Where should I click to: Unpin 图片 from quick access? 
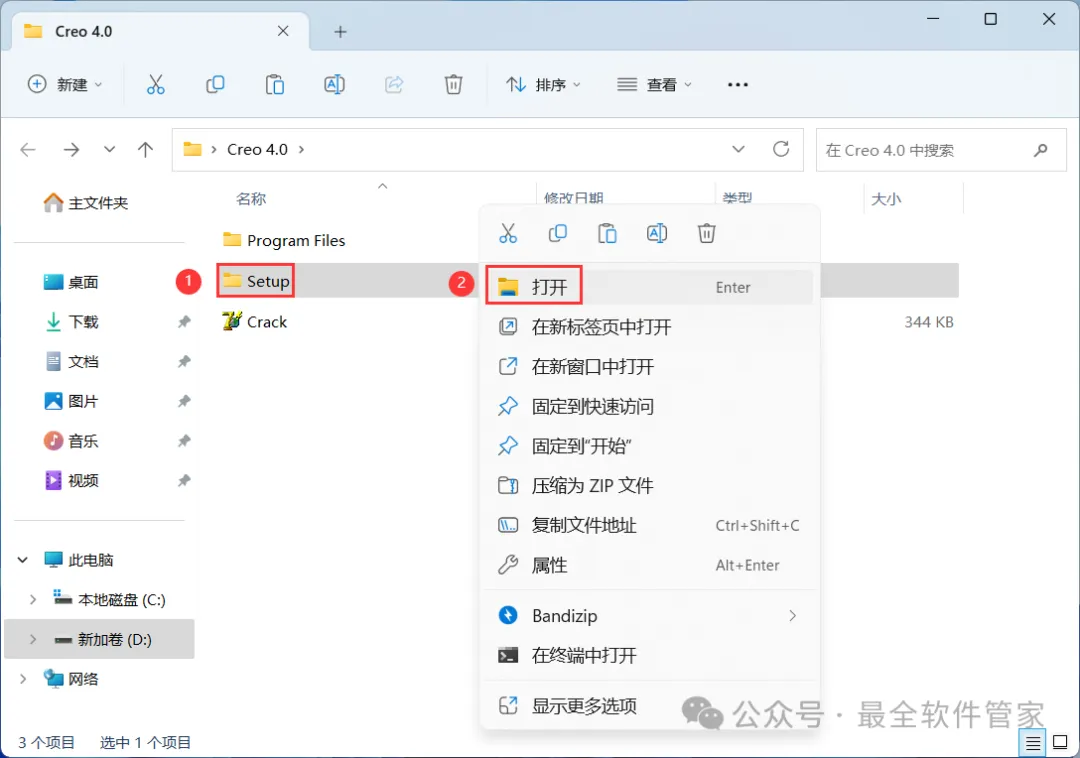pos(184,401)
